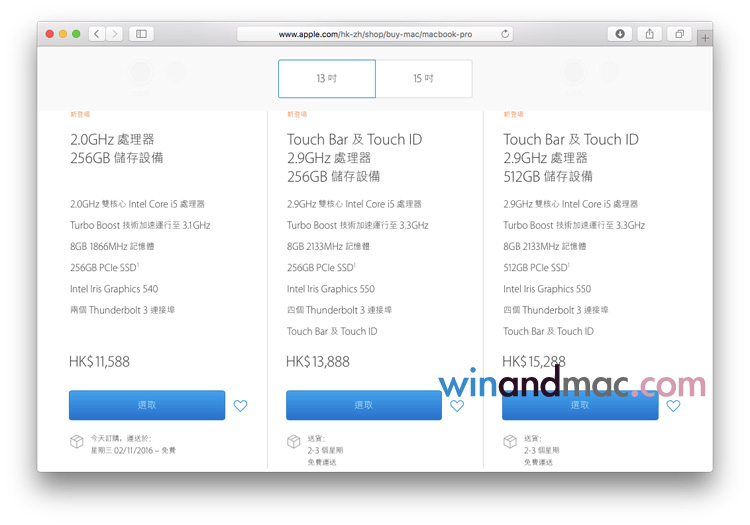This screenshot has width=750, height=525.
Task: Switch to the 13 吋 tab
Action: pos(326,79)
